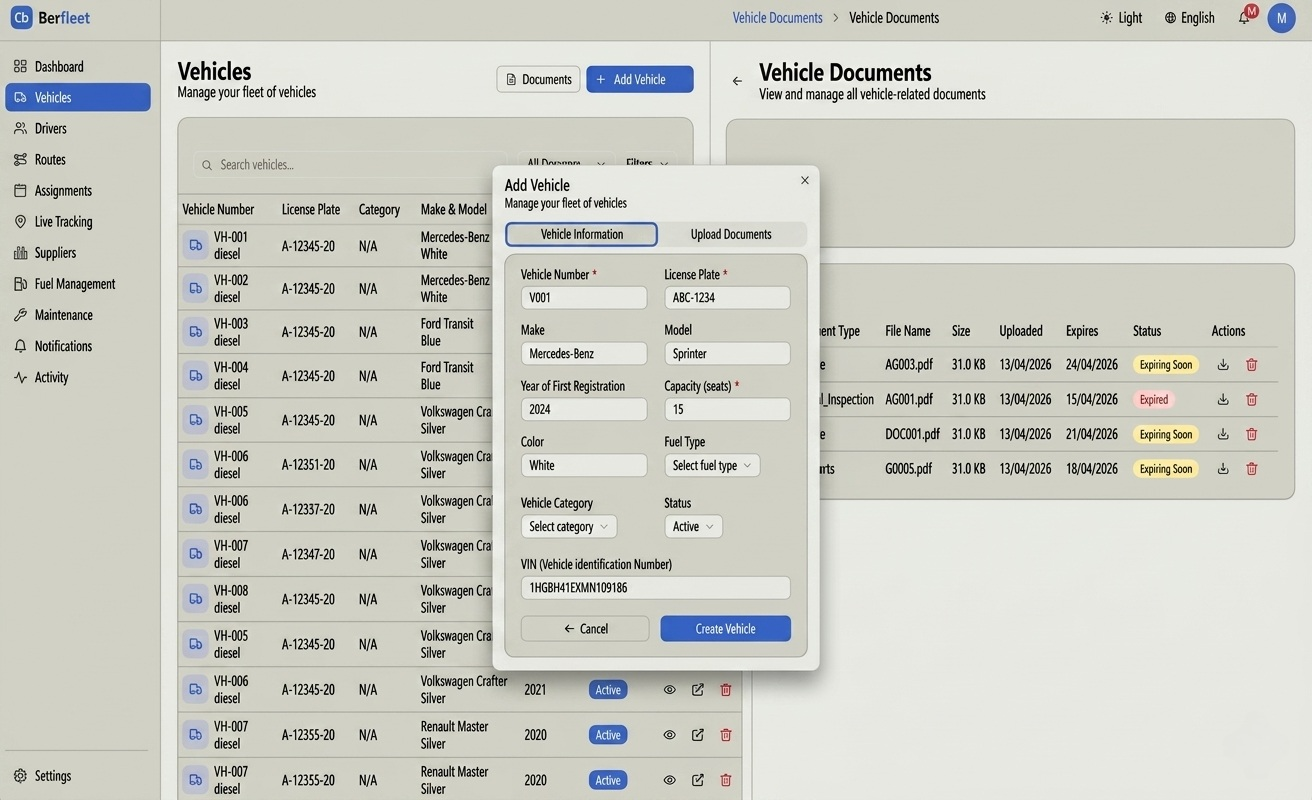Click the Documents button

tap(538, 79)
